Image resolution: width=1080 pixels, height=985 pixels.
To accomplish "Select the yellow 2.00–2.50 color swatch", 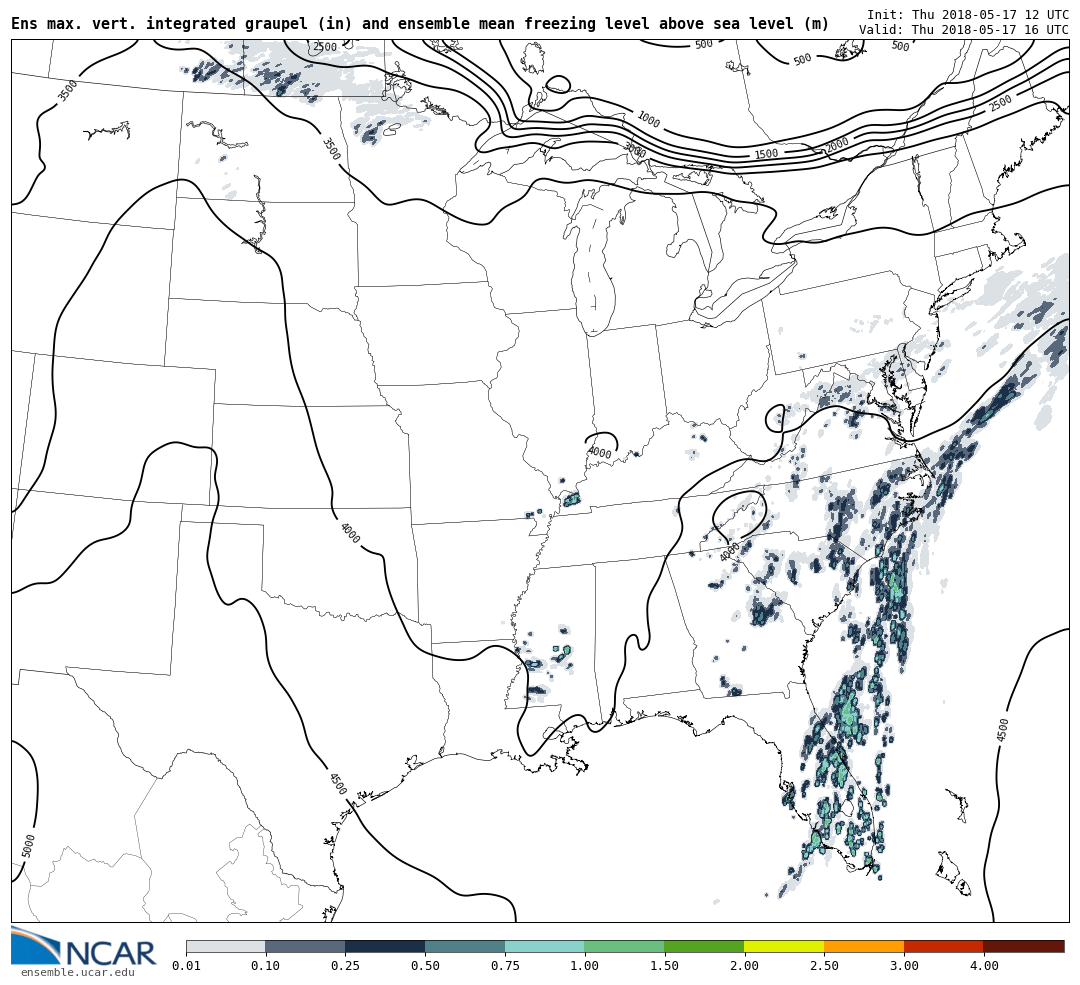I will pos(783,946).
